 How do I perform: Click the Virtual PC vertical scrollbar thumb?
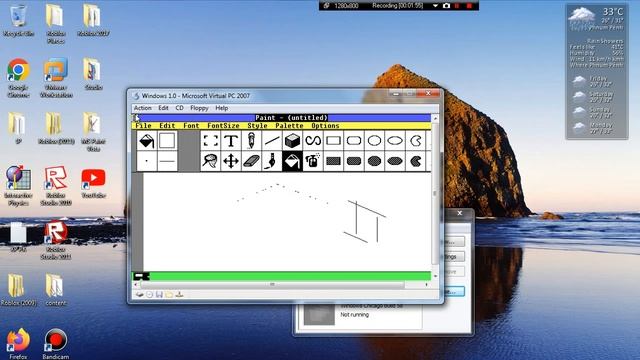[x=435, y=193]
